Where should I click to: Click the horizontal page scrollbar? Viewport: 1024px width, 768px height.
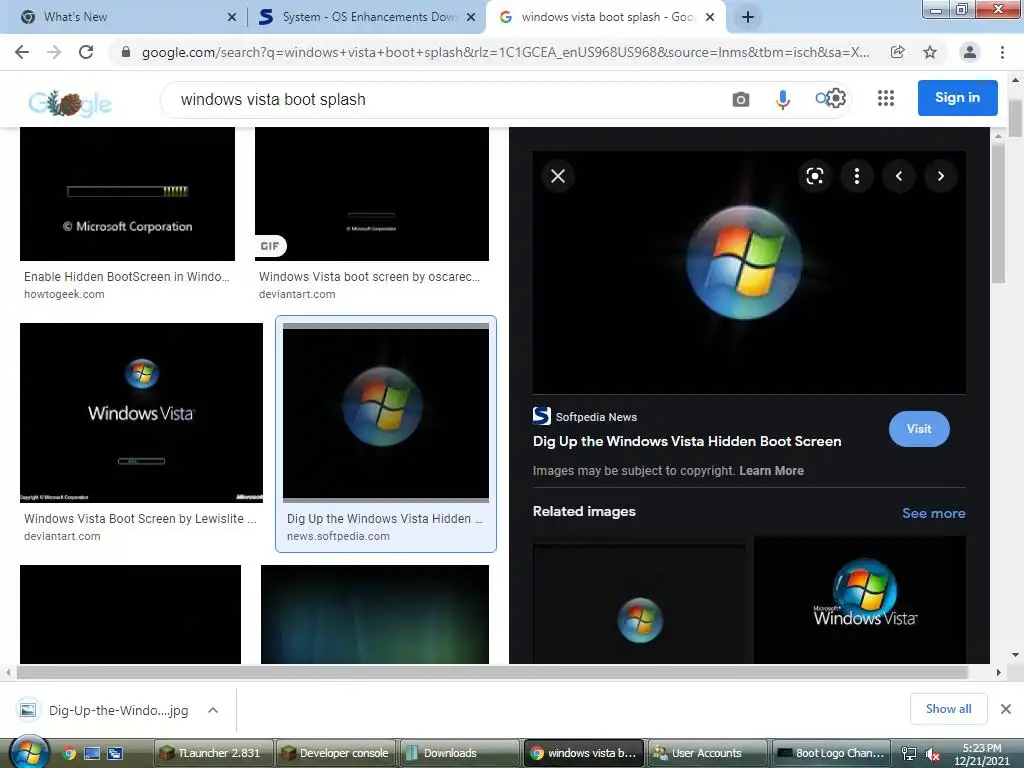[x=492, y=672]
